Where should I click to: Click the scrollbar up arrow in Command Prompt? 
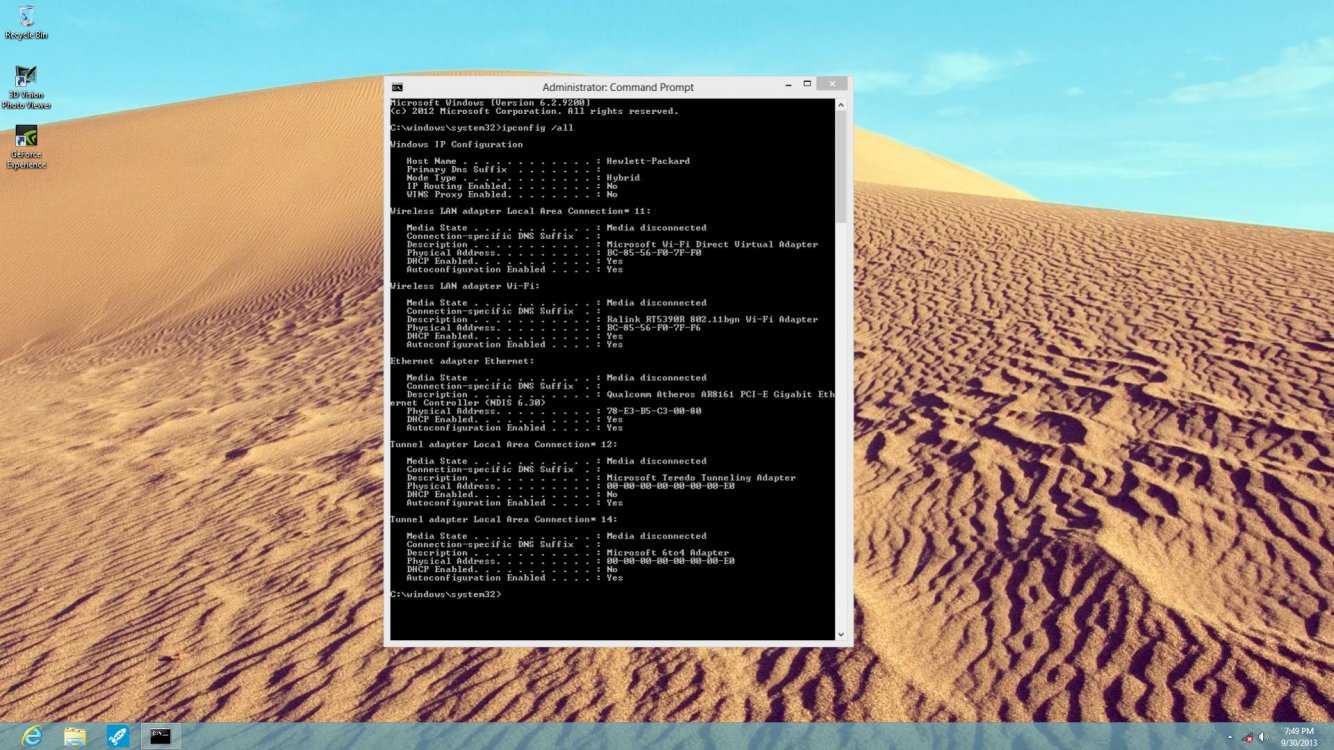click(840, 104)
